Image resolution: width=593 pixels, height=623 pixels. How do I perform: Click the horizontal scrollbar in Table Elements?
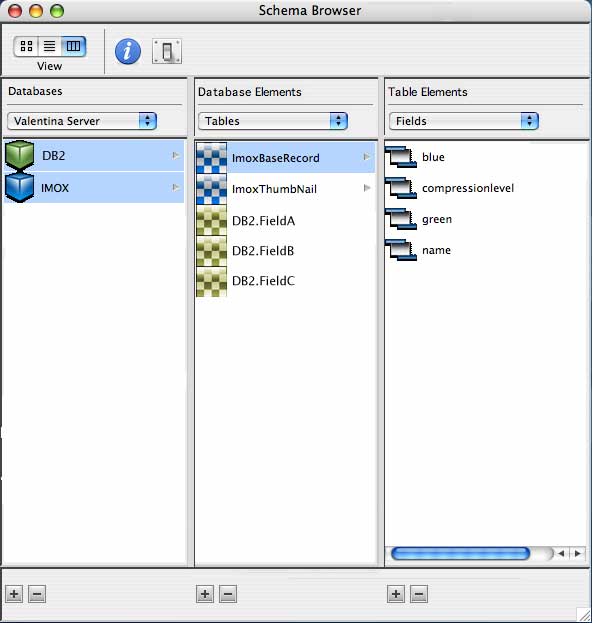point(460,553)
